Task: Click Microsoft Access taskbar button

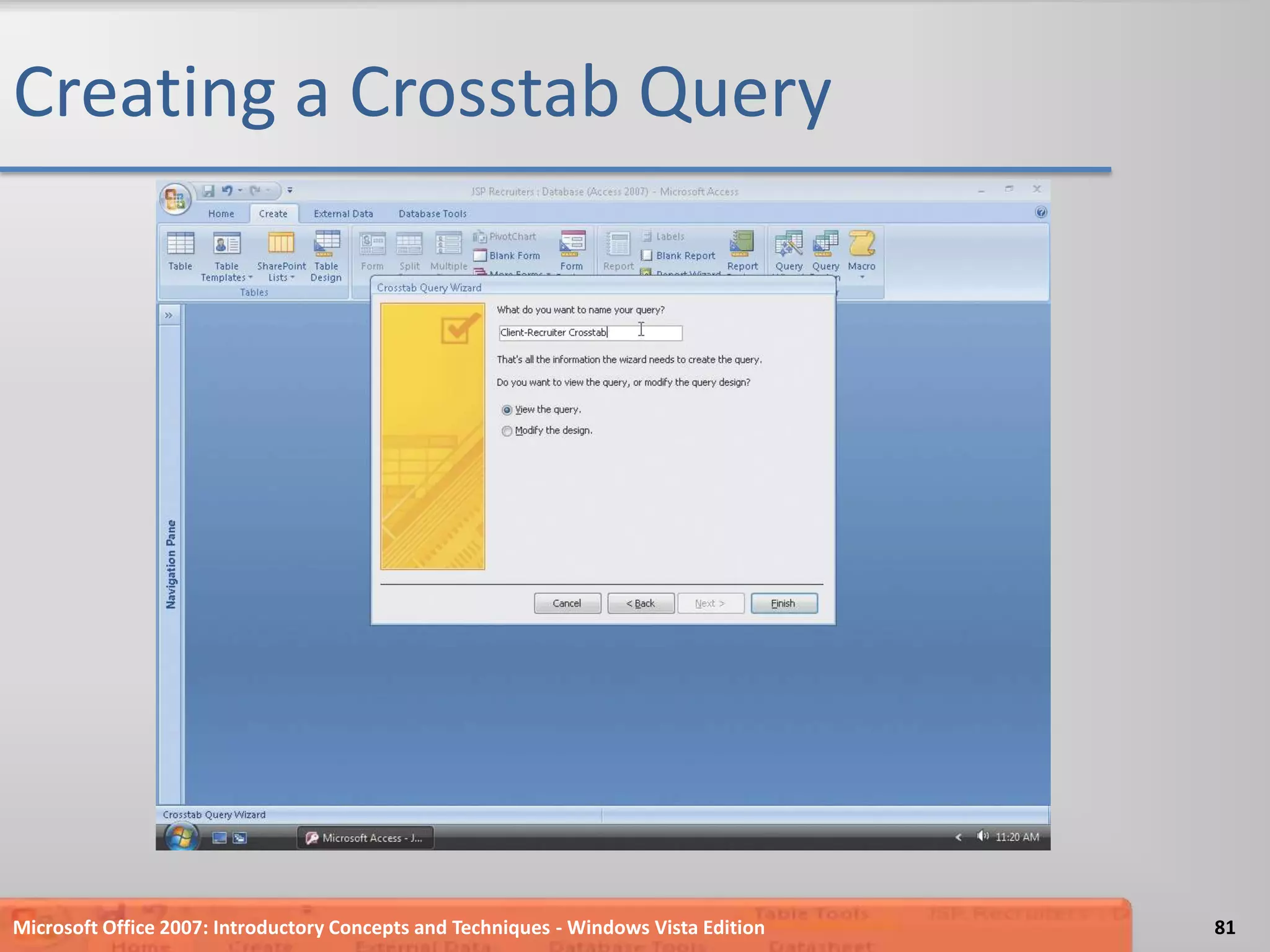Action: (x=365, y=838)
